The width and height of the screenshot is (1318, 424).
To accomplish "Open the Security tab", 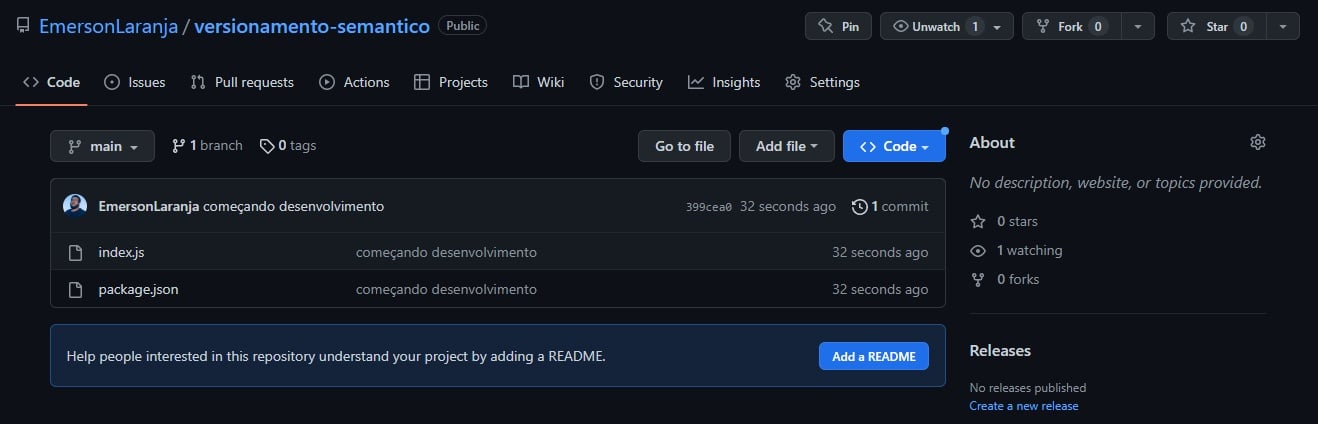I will pos(626,82).
